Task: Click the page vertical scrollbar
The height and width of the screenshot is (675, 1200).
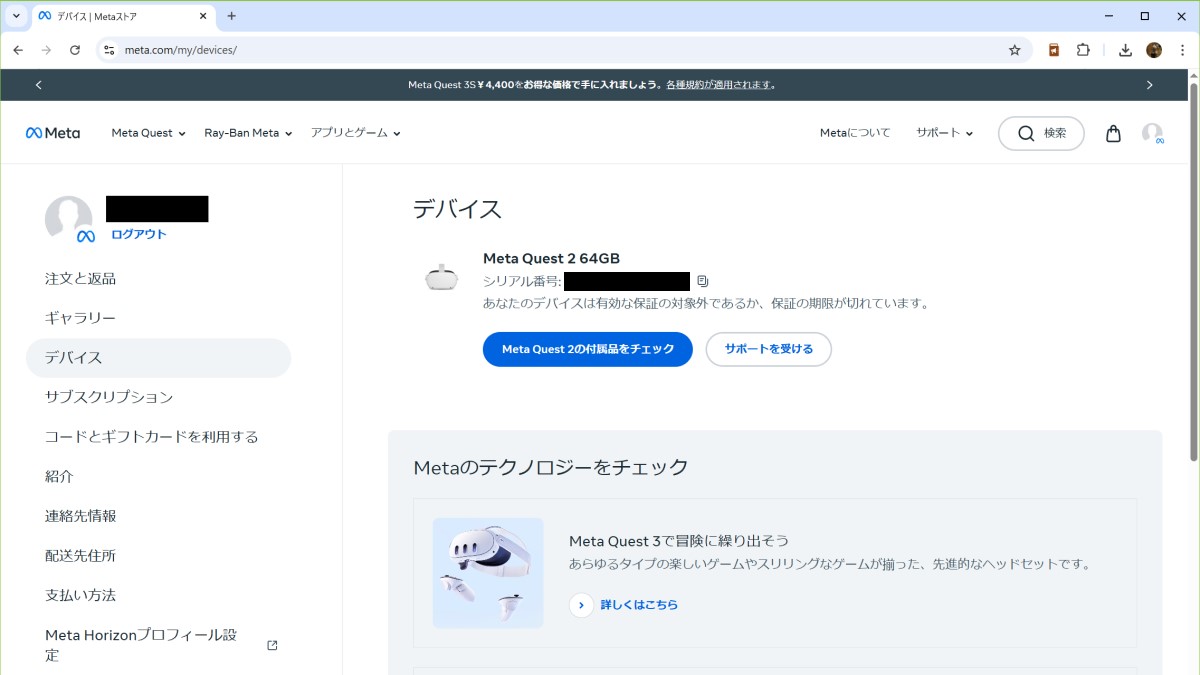Action: point(1192,270)
